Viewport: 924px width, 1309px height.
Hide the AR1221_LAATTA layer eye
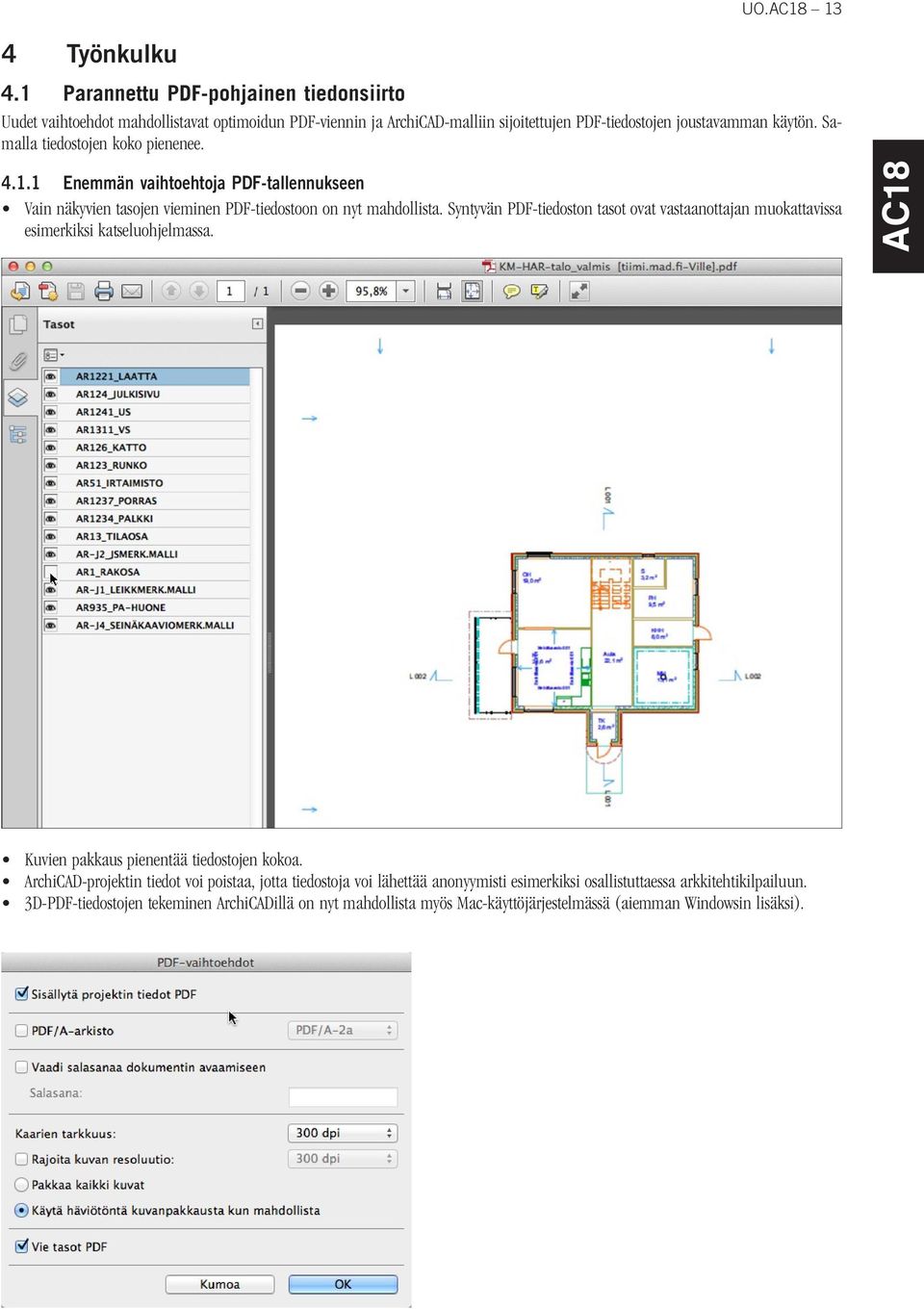[x=51, y=376]
